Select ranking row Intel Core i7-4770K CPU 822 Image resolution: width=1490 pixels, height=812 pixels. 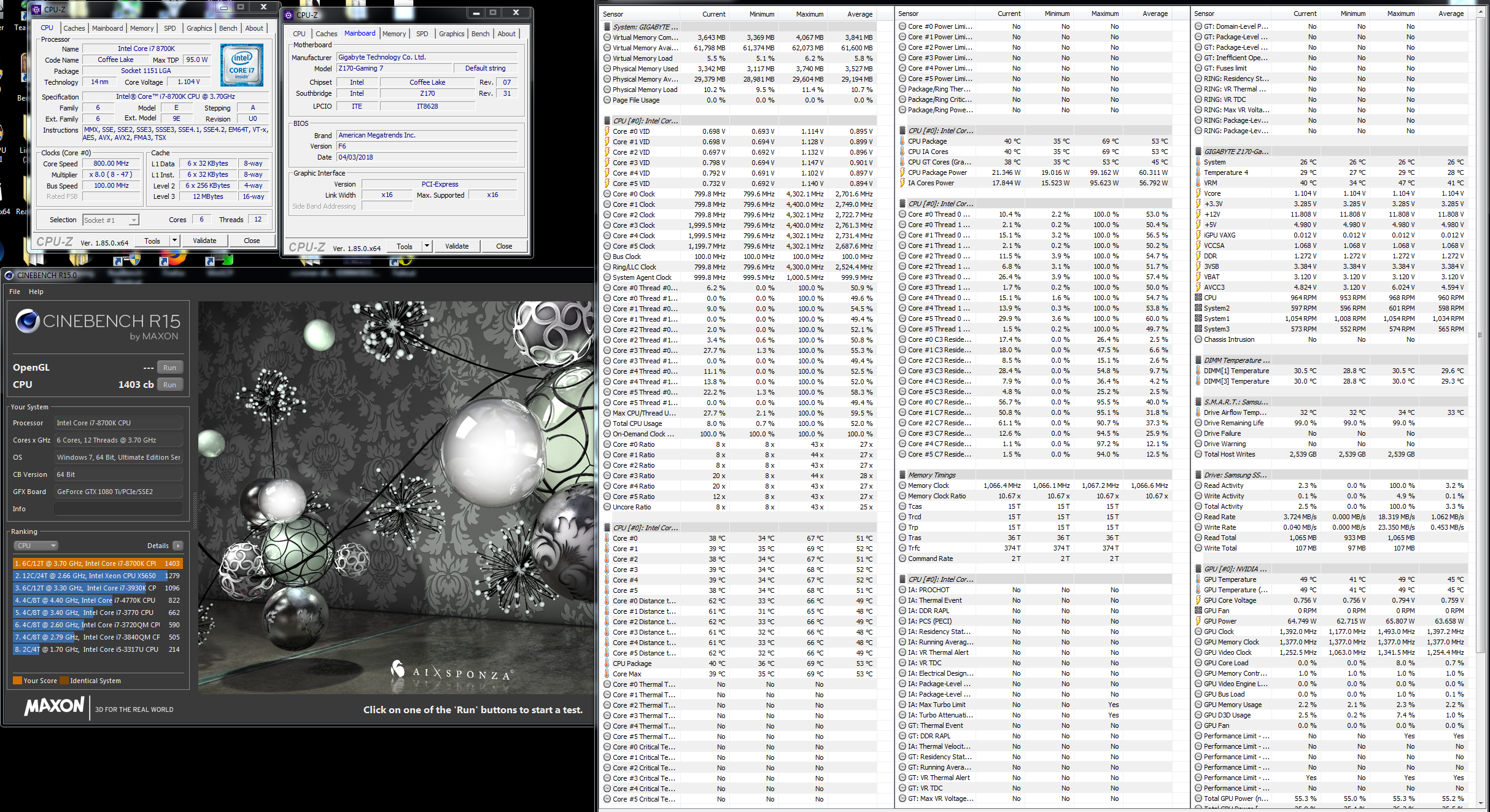tap(98, 600)
